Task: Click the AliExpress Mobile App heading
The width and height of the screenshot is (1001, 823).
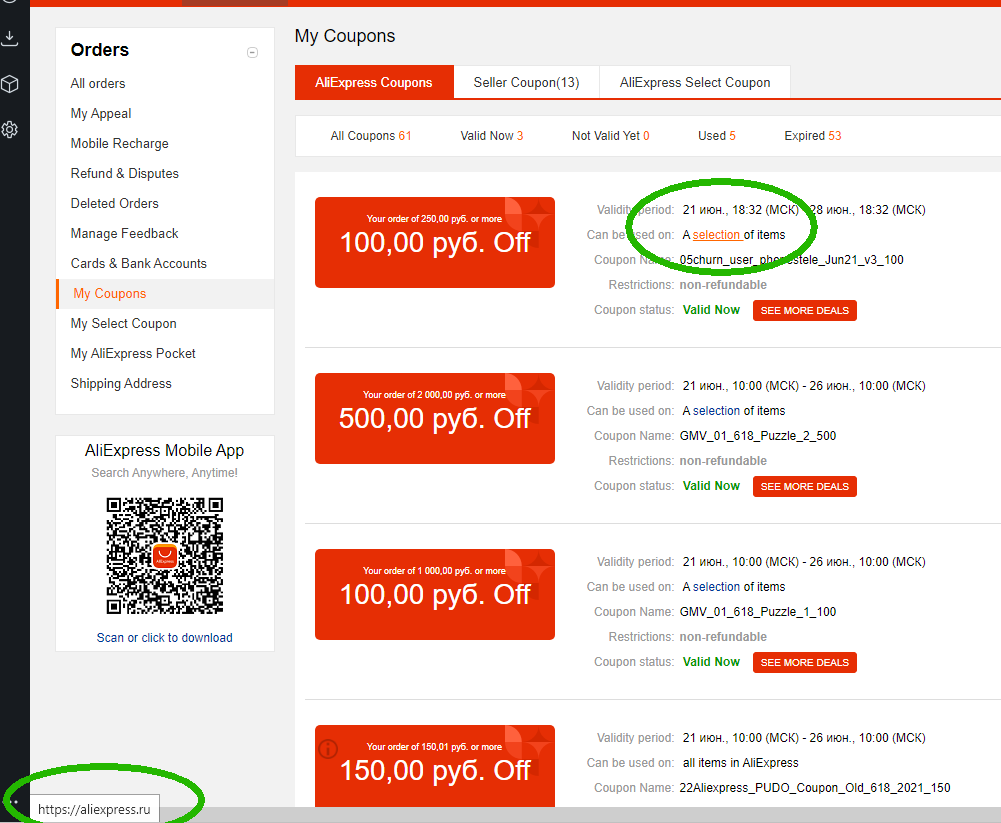Action: (165, 451)
